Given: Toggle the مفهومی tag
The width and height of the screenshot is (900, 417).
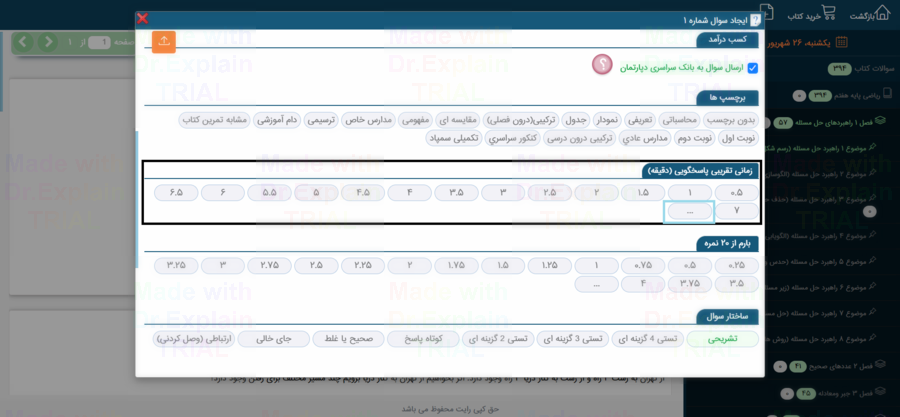Looking at the screenshot, I should [416, 120].
